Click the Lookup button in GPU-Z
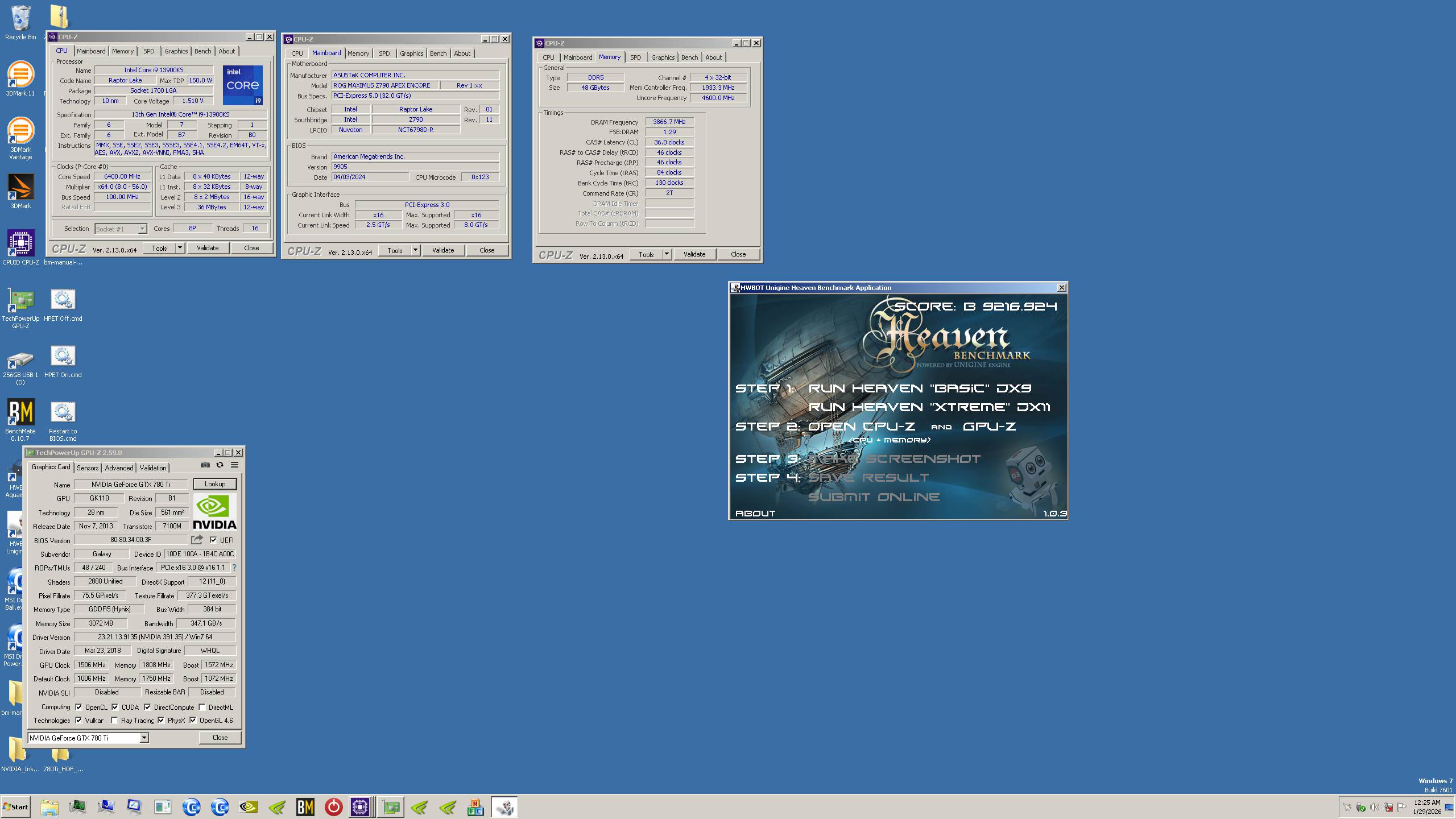Screen dimensions: 1456x819 click(215, 484)
